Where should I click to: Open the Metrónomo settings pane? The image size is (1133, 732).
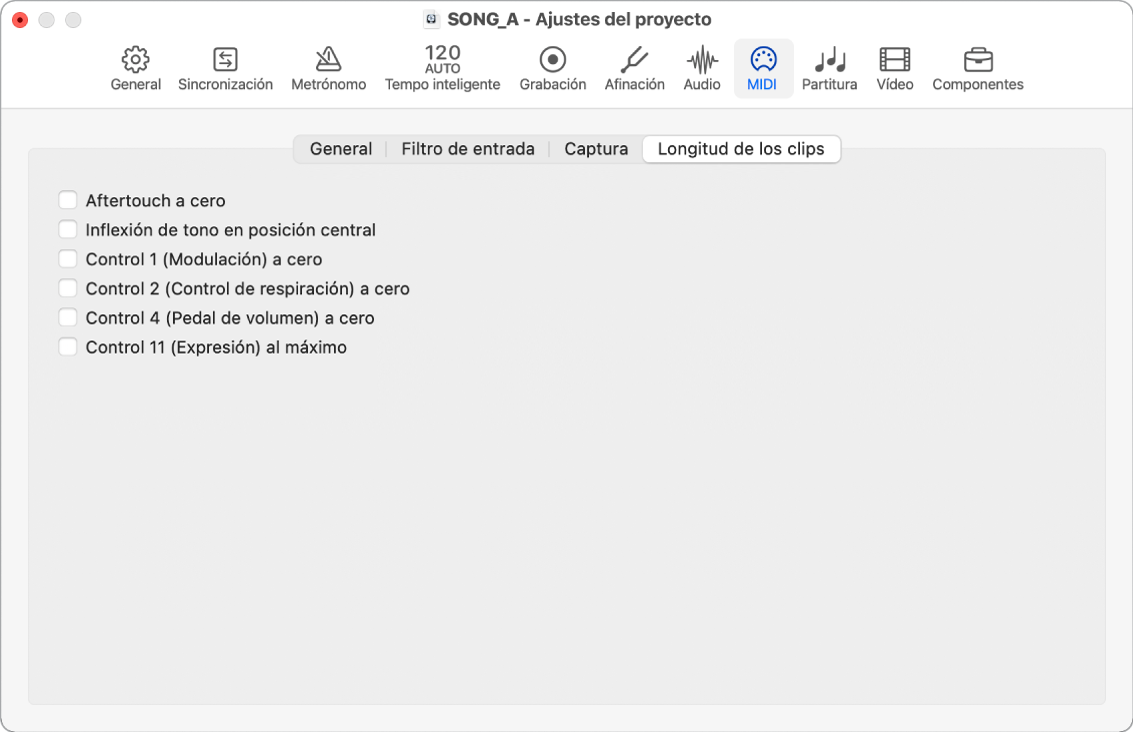click(x=329, y=69)
